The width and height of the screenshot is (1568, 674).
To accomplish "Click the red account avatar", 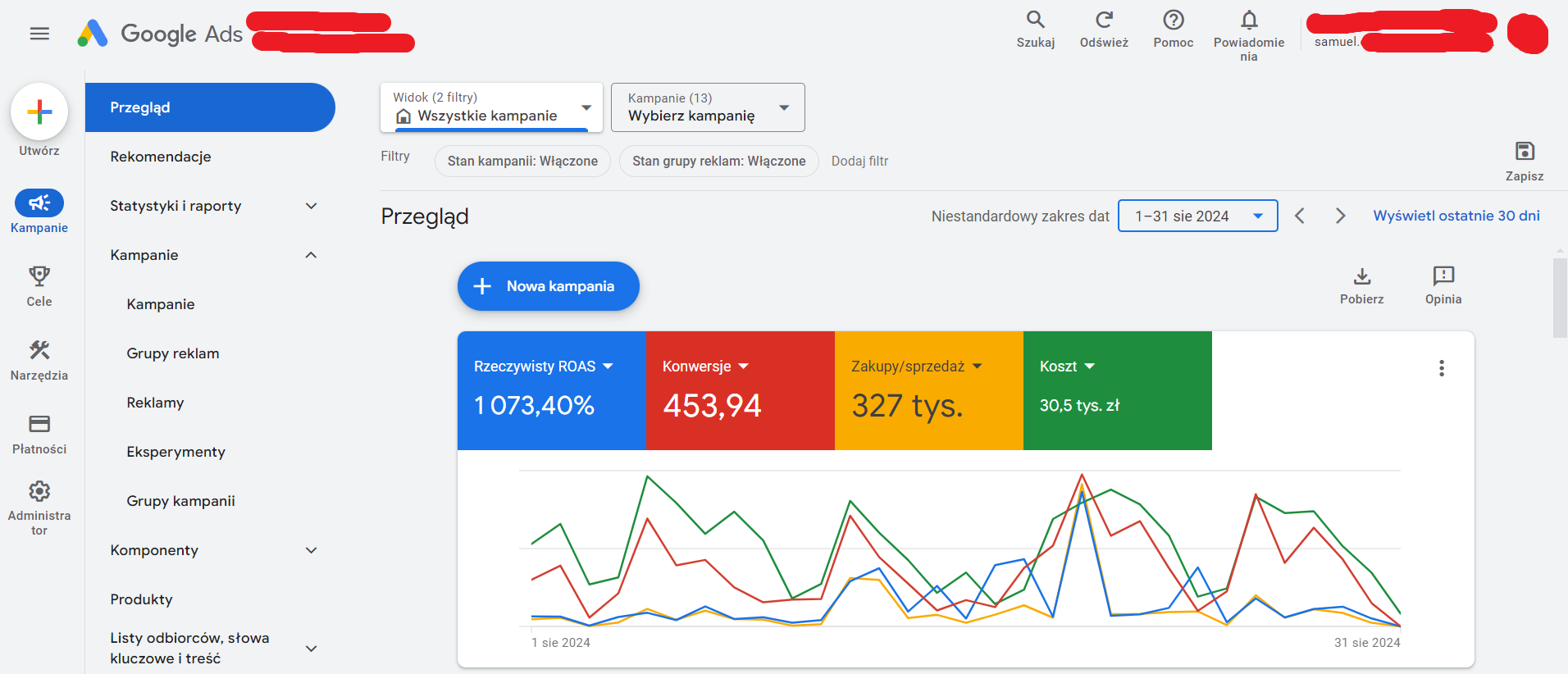I will [1527, 34].
